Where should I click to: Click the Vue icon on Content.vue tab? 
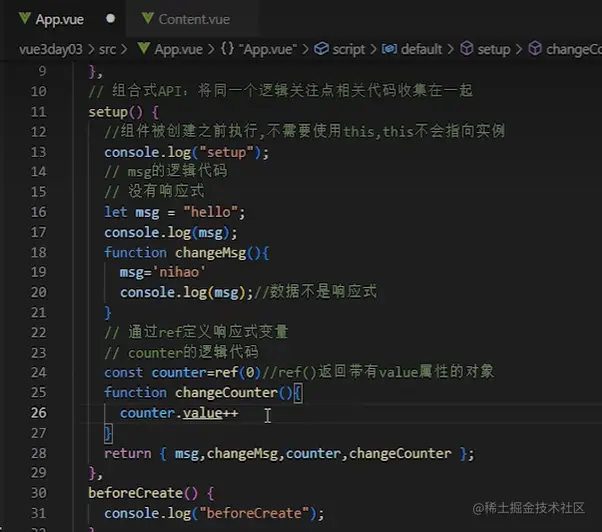pos(147,18)
